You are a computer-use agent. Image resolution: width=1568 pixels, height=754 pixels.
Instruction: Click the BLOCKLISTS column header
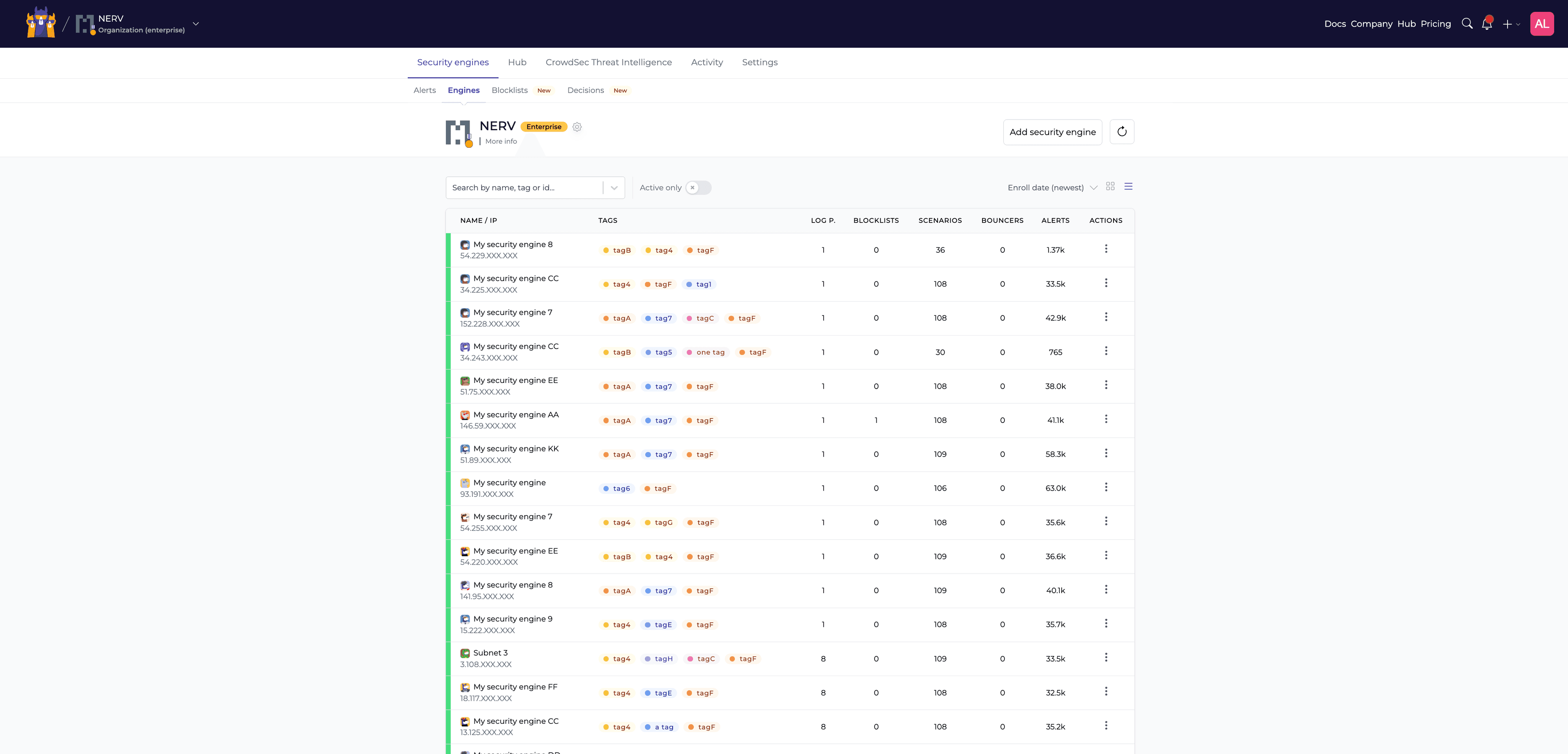point(876,220)
